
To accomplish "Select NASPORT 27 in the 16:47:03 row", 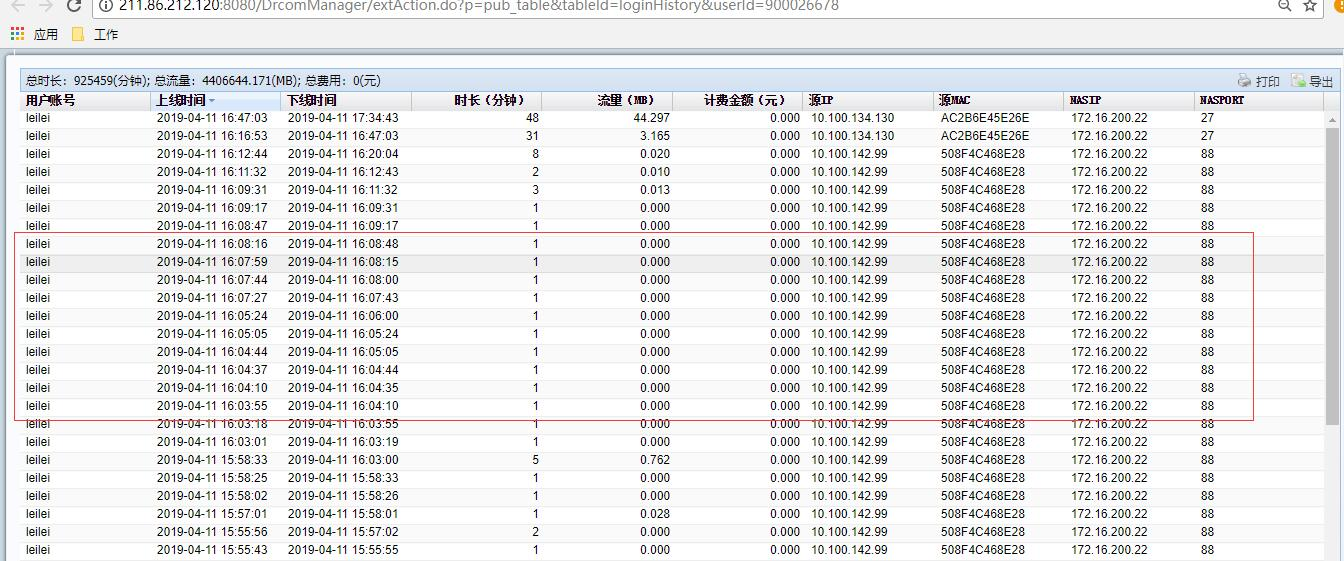I will [x=1207, y=118].
